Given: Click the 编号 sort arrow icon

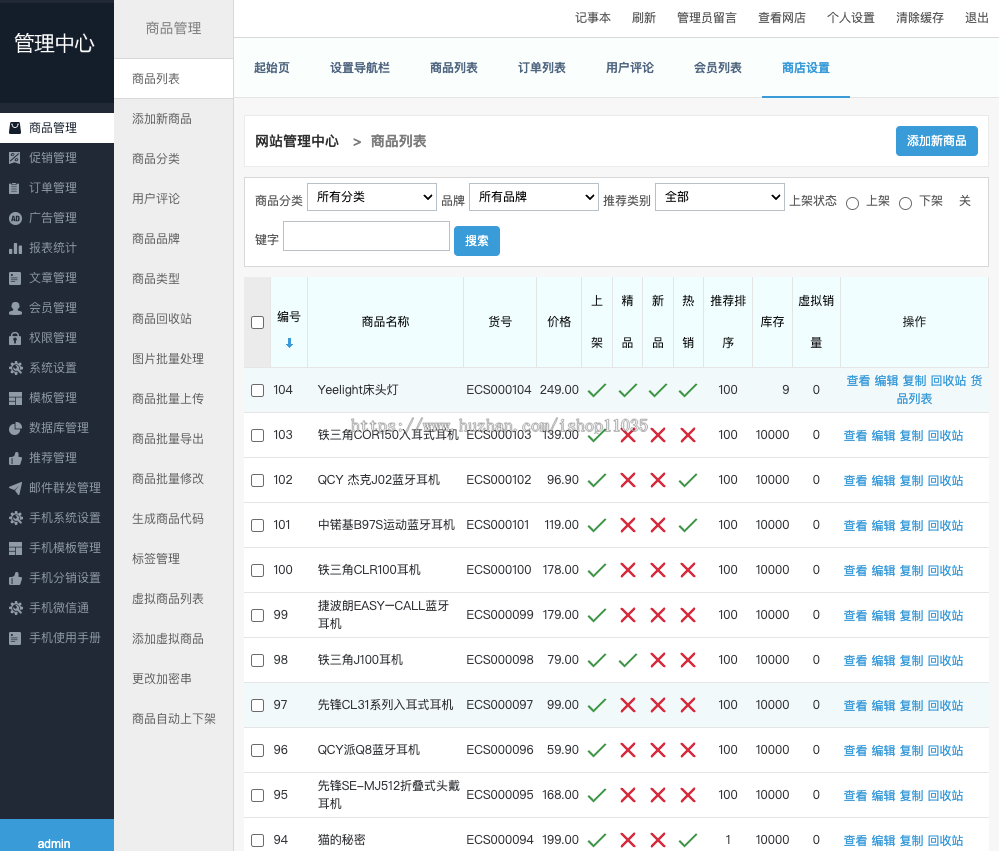Looking at the screenshot, I should pos(289,343).
